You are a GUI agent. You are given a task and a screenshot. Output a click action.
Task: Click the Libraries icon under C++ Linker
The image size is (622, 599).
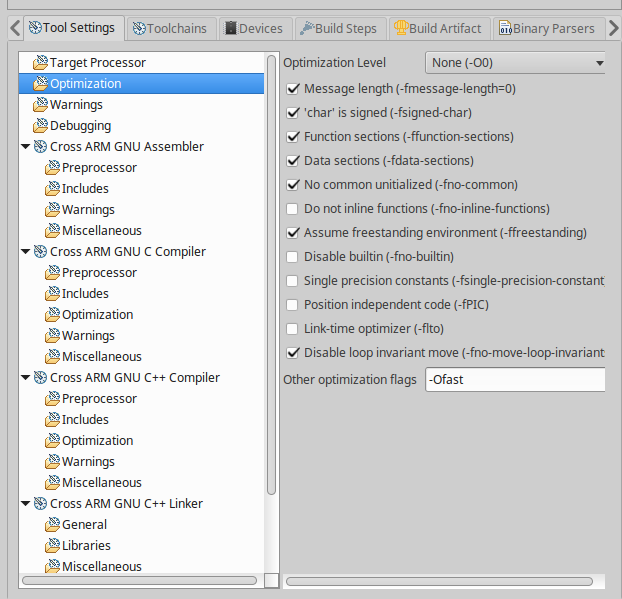(x=52, y=545)
